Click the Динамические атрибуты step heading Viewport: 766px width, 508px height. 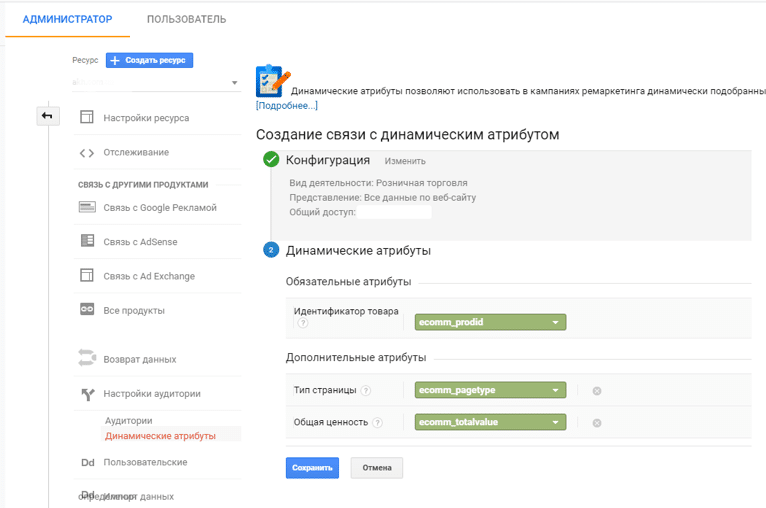[x=358, y=251]
